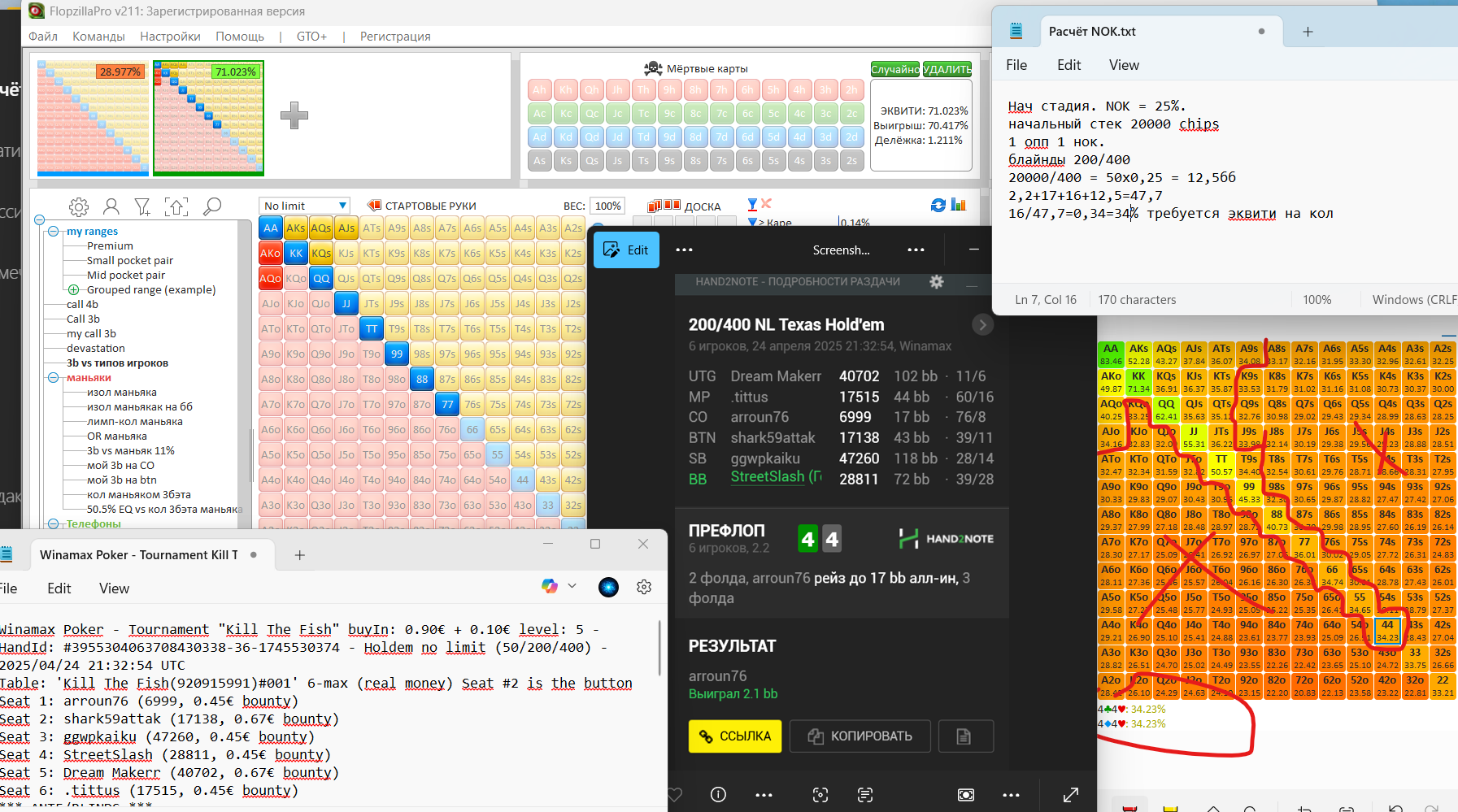Select the Premium range in the tree

(x=110, y=246)
